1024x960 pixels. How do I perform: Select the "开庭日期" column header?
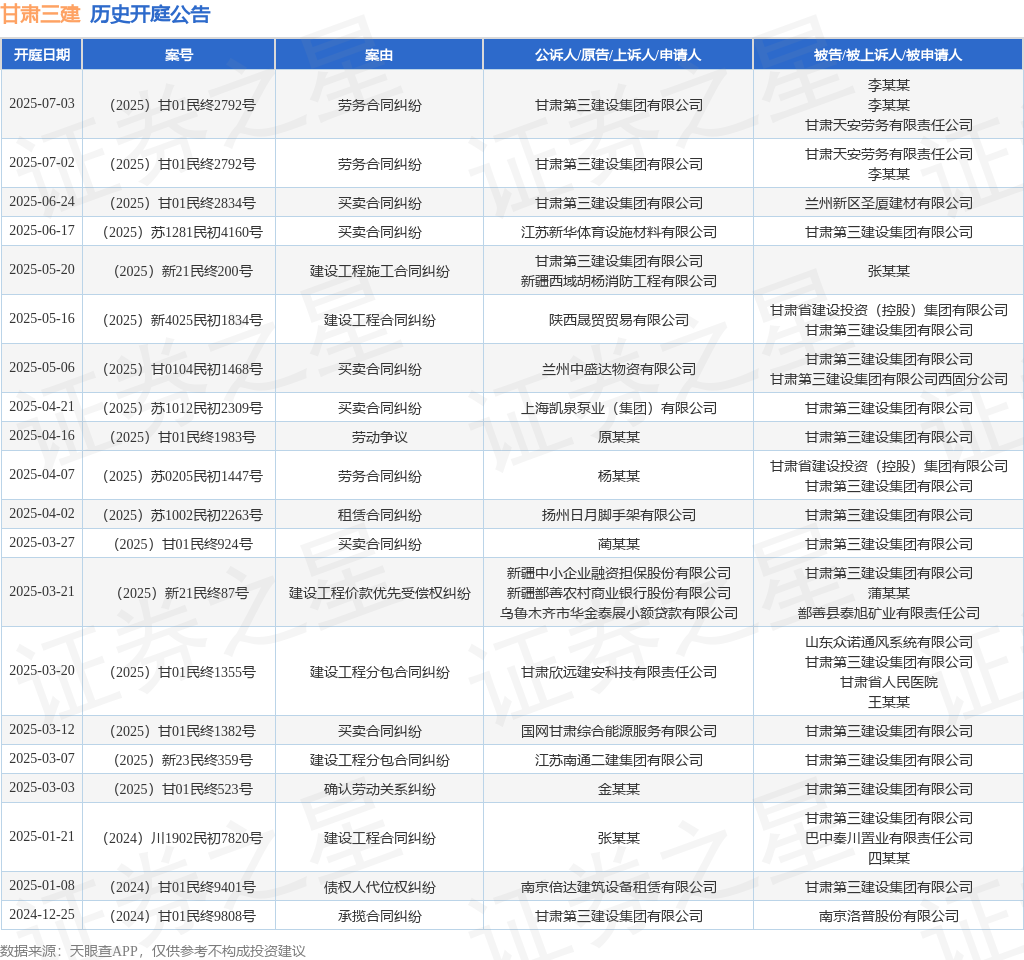(x=42, y=55)
